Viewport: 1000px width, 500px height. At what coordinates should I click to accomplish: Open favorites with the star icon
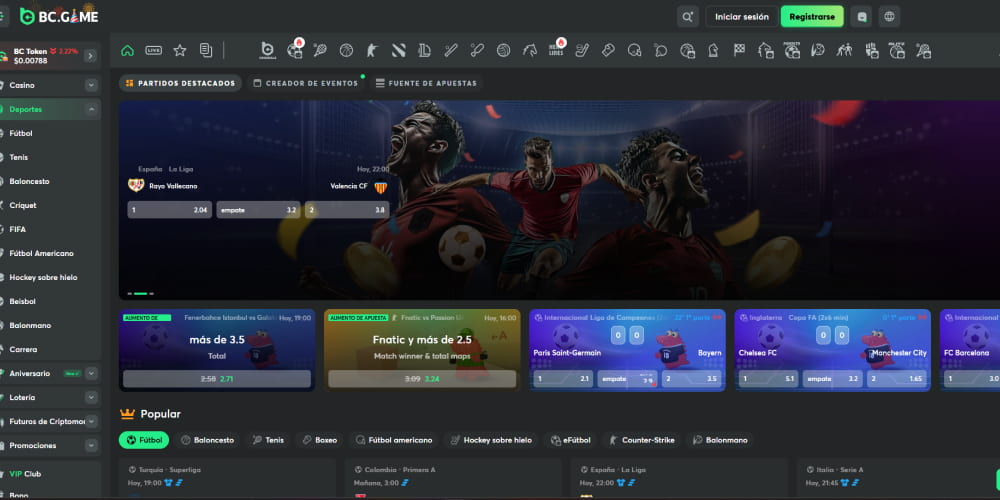(180, 50)
